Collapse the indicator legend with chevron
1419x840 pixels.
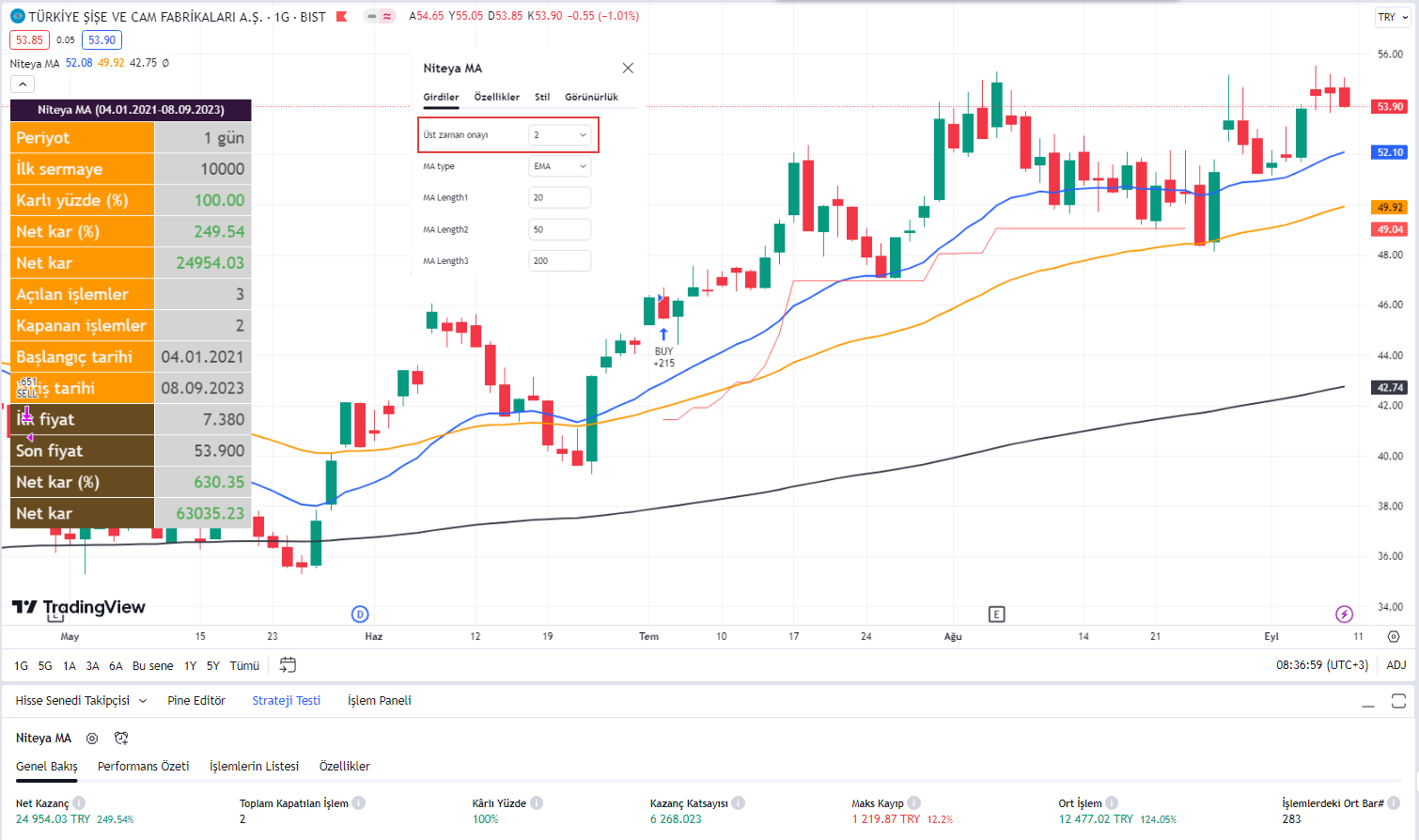(x=23, y=85)
